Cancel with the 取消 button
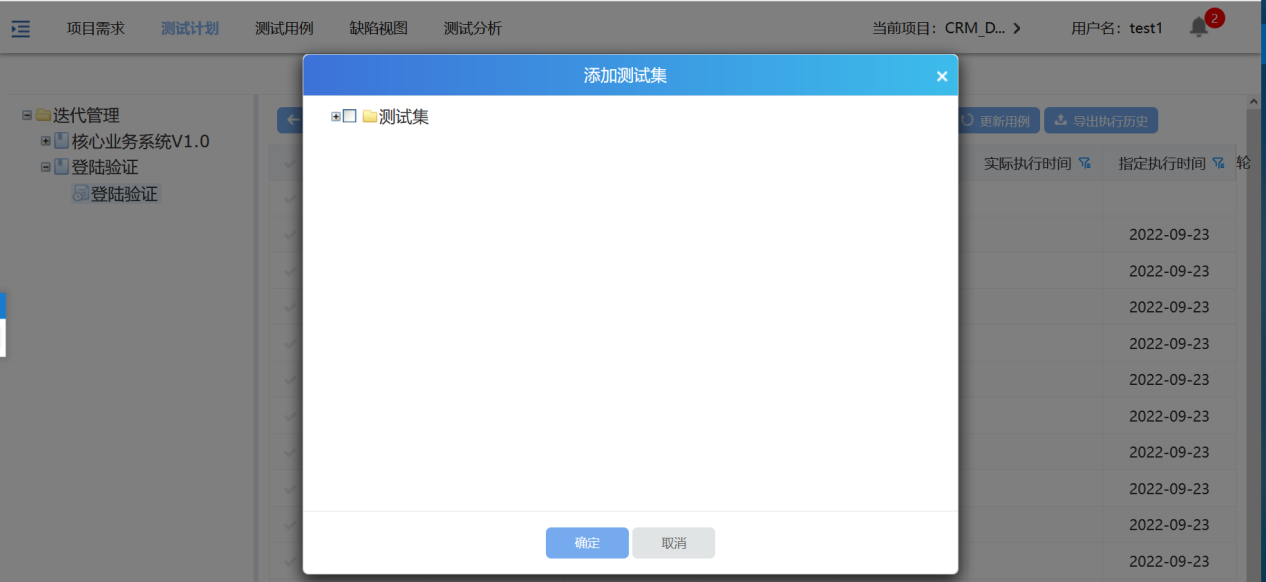 click(x=674, y=543)
